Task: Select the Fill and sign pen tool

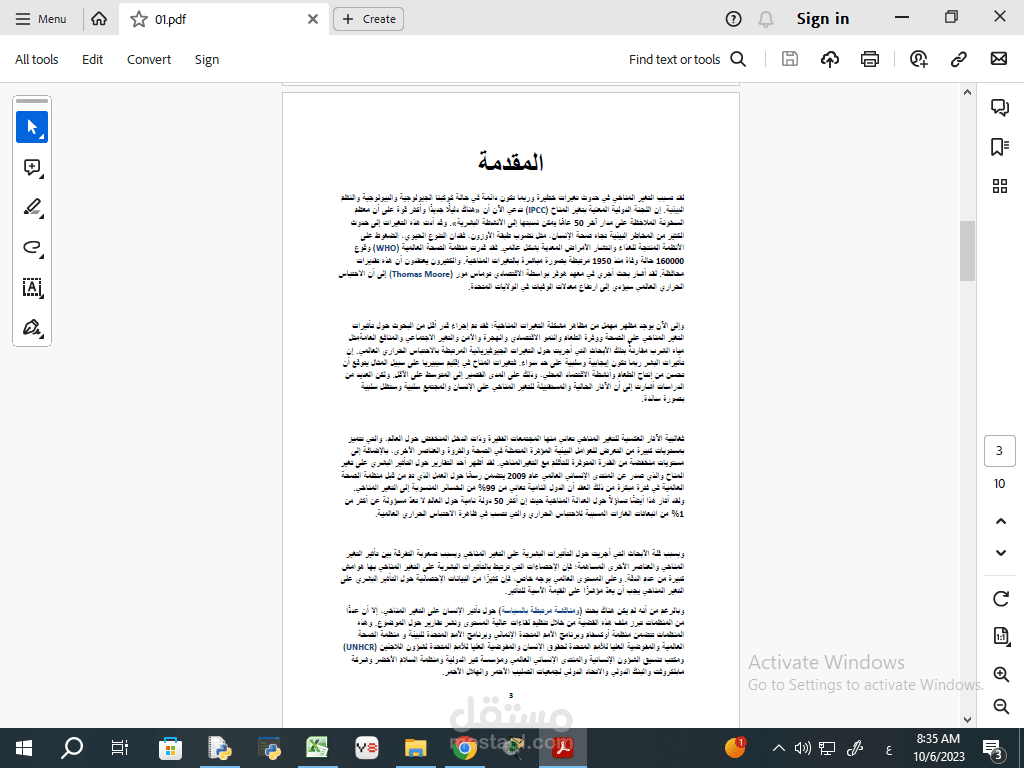Action: tap(32, 327)
